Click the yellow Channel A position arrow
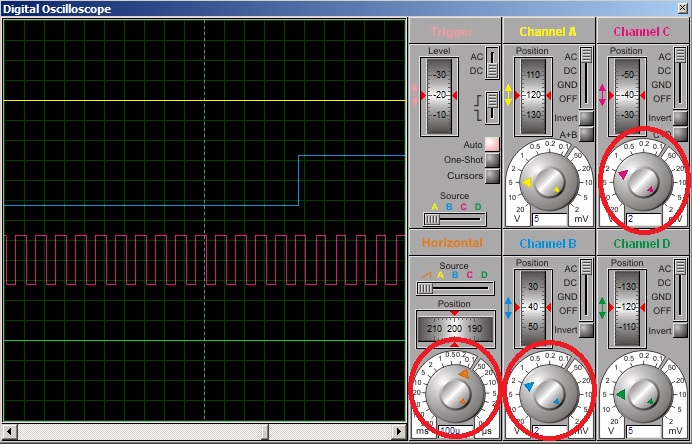 [508, 95]
